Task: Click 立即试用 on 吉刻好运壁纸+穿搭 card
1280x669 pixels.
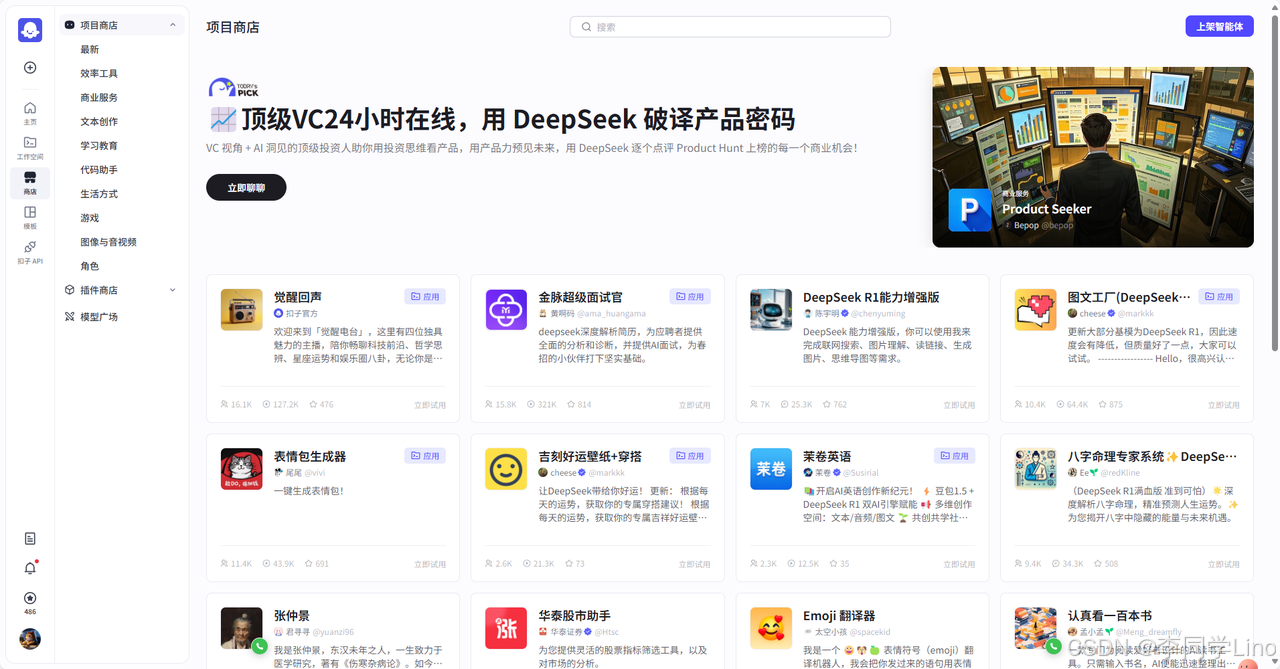Action: point(694,564)
